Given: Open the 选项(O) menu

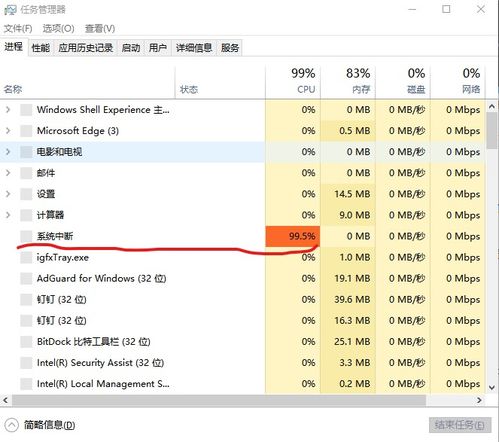Looking at the screenshot, I should click(x=58, y=29).
